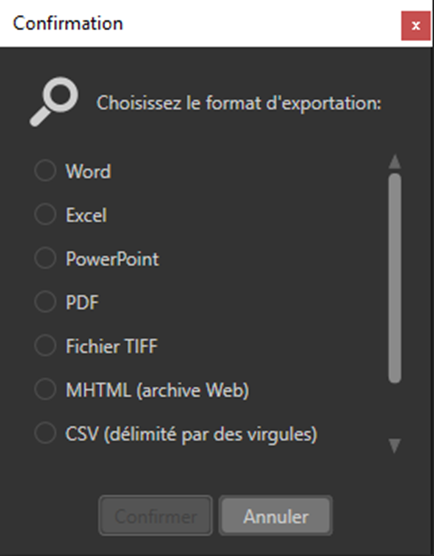Click the vertical scrollbar thumb of the format list

pyautogui.click(x=395, y=278)
